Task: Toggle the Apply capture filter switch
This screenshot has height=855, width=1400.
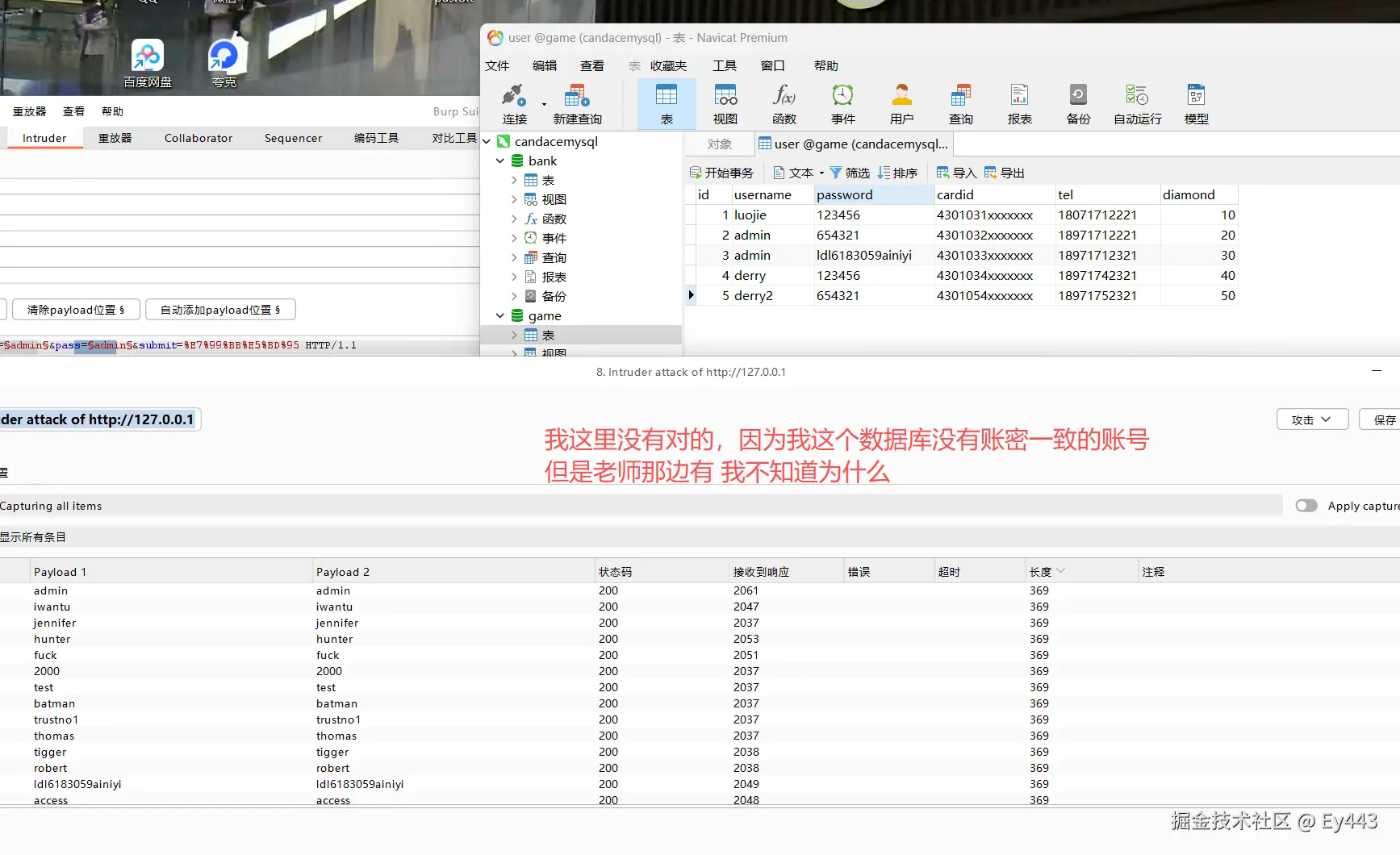Action: click(1306, 506)
